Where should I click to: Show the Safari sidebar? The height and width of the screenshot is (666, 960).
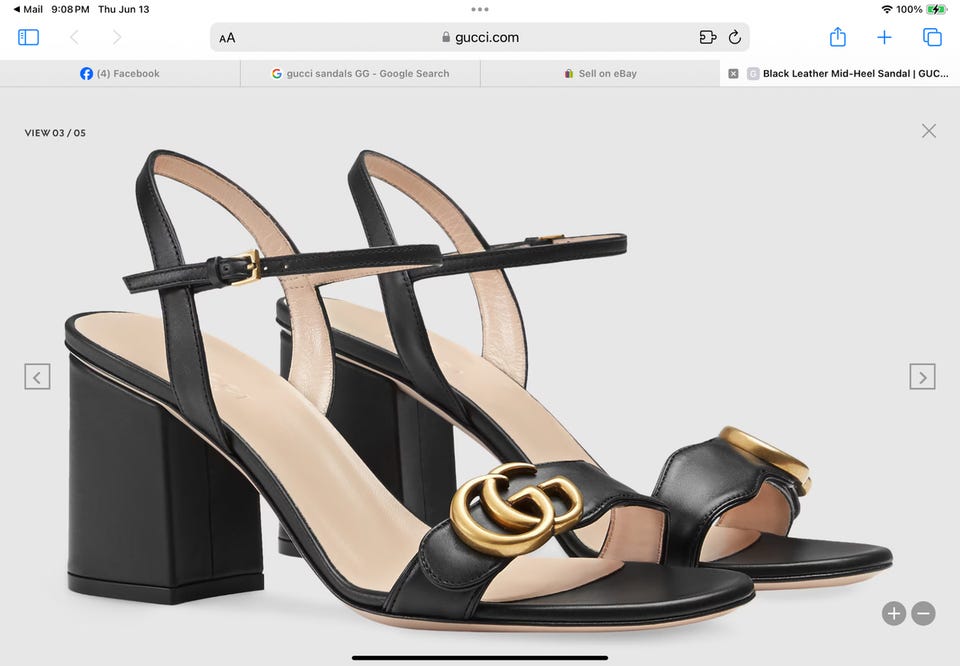(28, 37)
